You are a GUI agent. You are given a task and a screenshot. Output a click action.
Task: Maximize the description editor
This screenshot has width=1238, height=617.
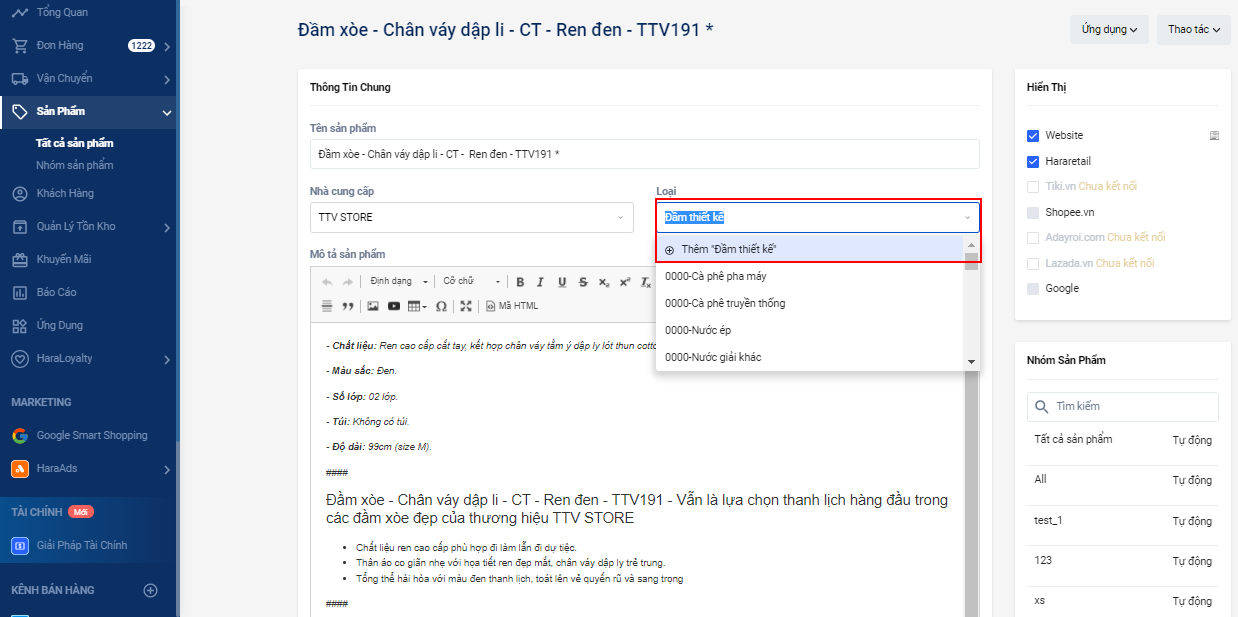point(466,306)
